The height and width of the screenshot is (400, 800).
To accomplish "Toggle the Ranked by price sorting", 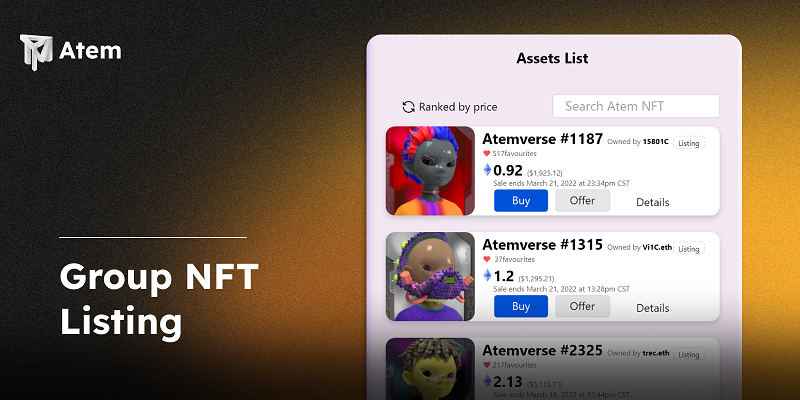I will [x=449, y=107].
